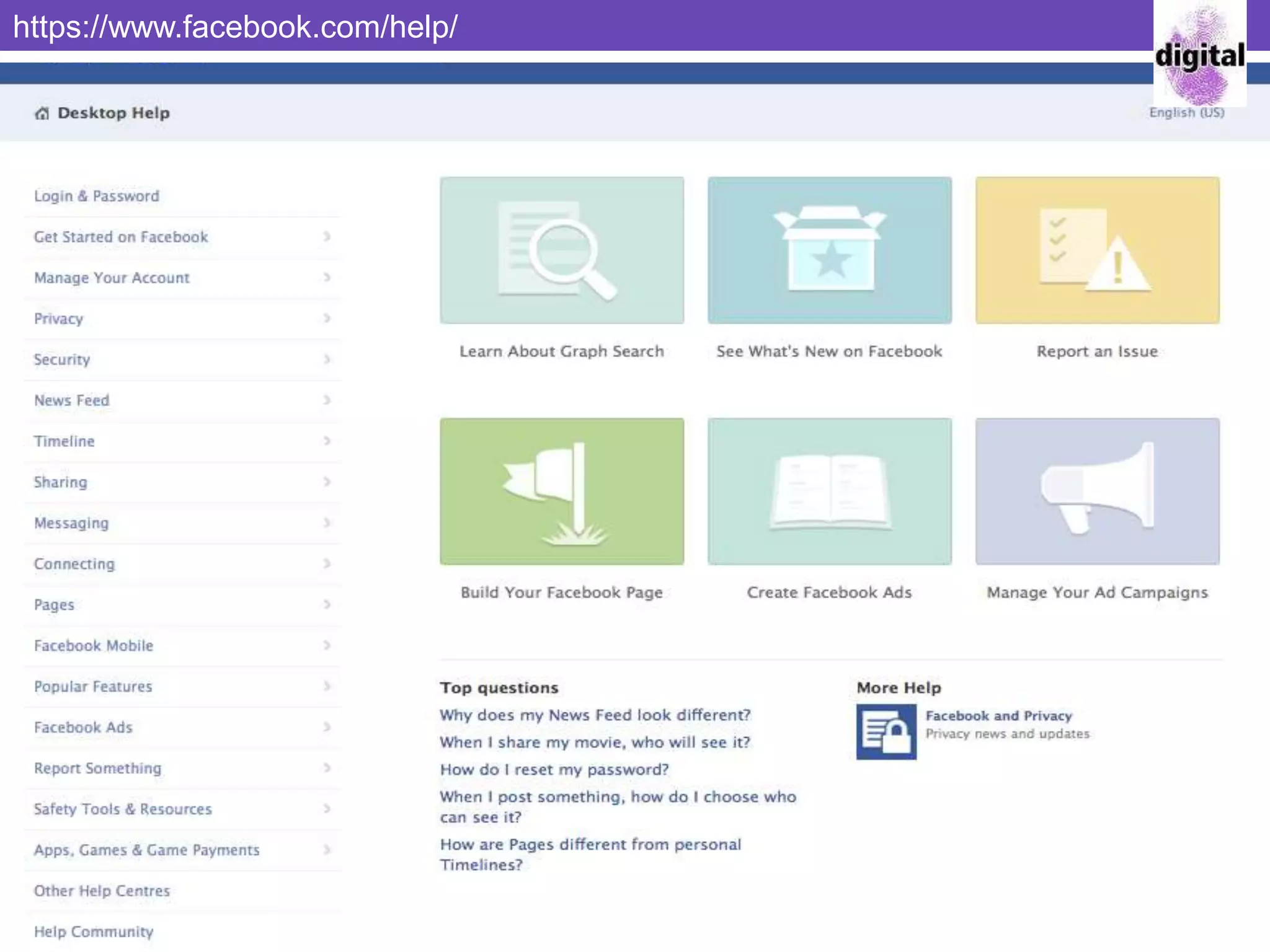Open the Help Community sidebar entry

[x=94, y=932]
